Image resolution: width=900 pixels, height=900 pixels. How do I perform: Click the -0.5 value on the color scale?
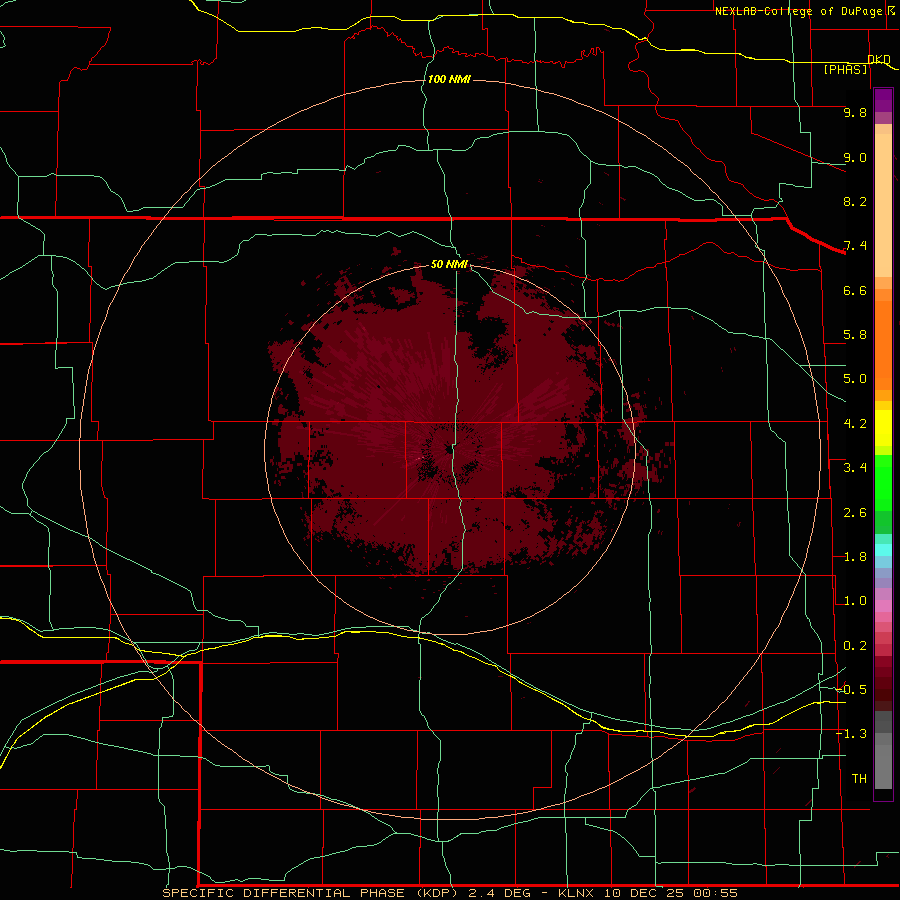coord(851,690)
